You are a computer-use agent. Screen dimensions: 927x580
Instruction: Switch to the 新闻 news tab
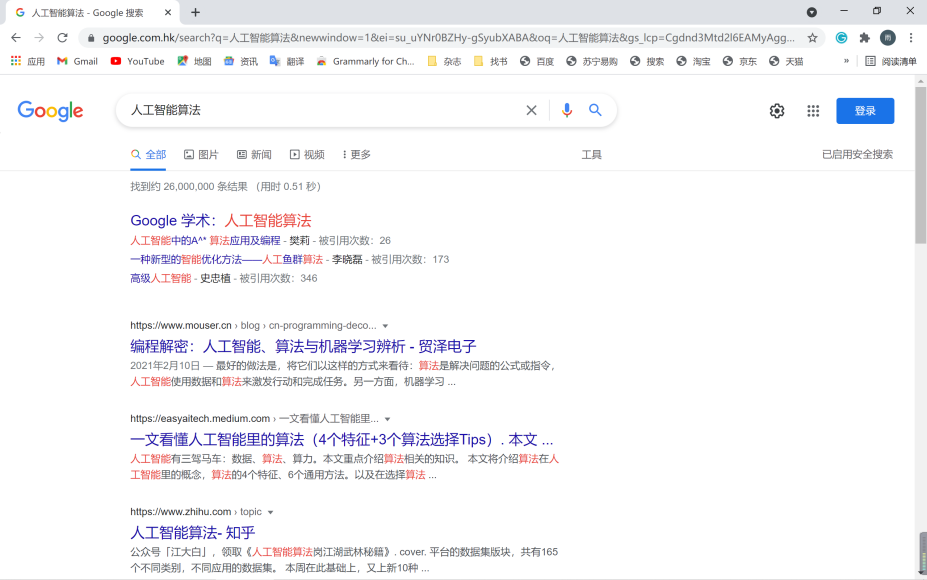coord(254,155)
